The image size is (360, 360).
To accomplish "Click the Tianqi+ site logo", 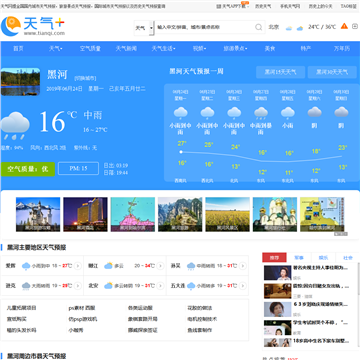I will (x=33, y=26).
